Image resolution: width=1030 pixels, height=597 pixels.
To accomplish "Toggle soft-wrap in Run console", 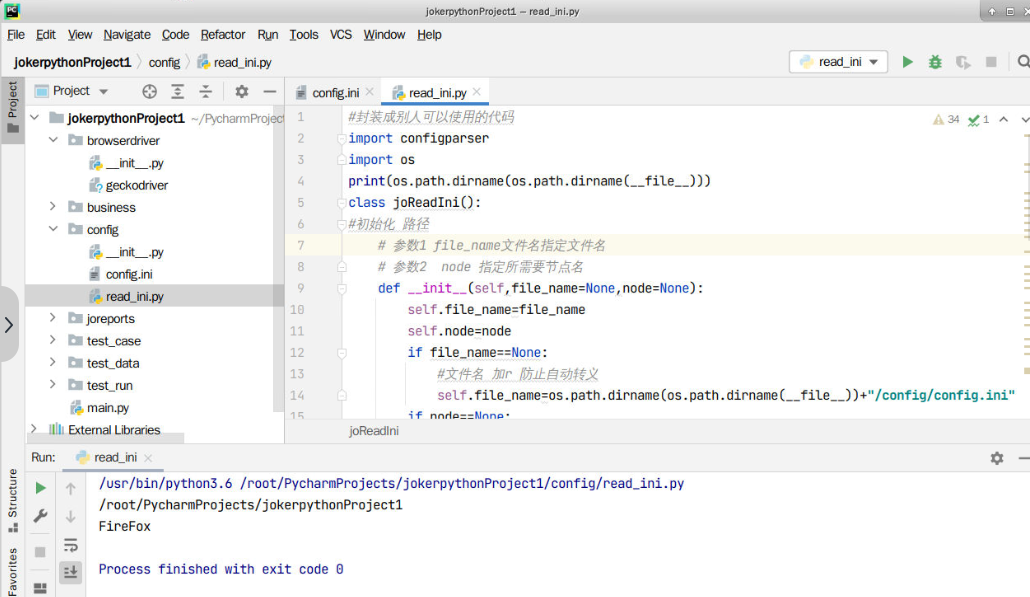I will click(x=71, y=545).
